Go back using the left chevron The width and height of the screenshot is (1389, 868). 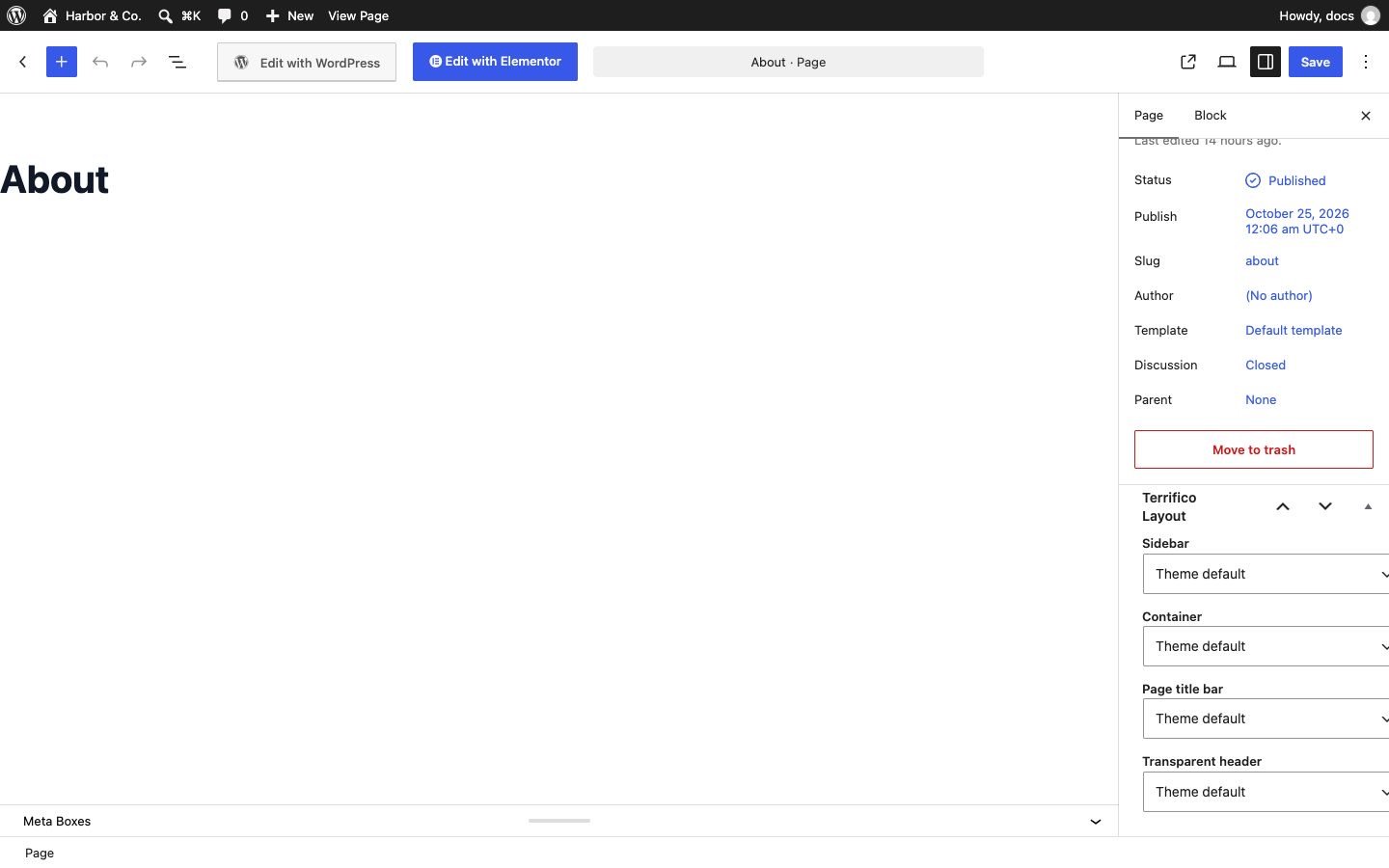23,62
